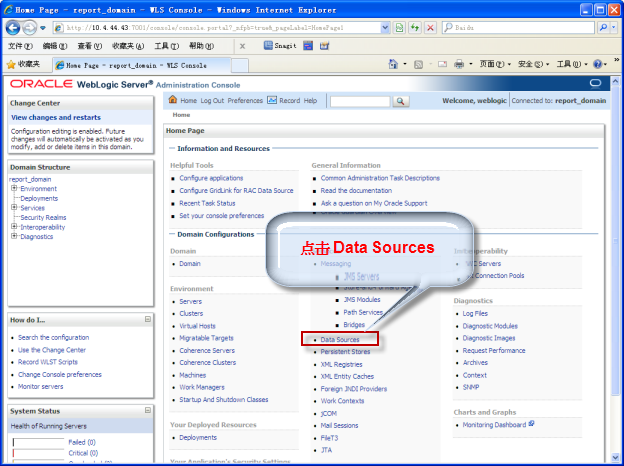This screenshot has height=466, width=624.
Task: Open Foreign JNDI Providers link
Action: (x=354, y=389)
